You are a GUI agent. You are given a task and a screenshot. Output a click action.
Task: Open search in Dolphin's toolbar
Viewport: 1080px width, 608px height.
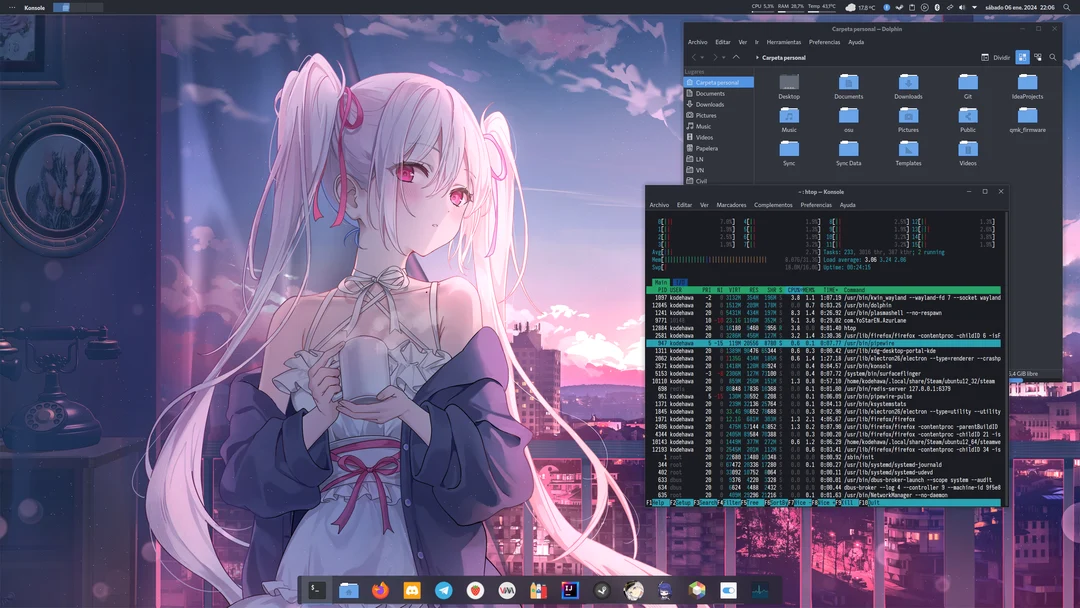1053,57
